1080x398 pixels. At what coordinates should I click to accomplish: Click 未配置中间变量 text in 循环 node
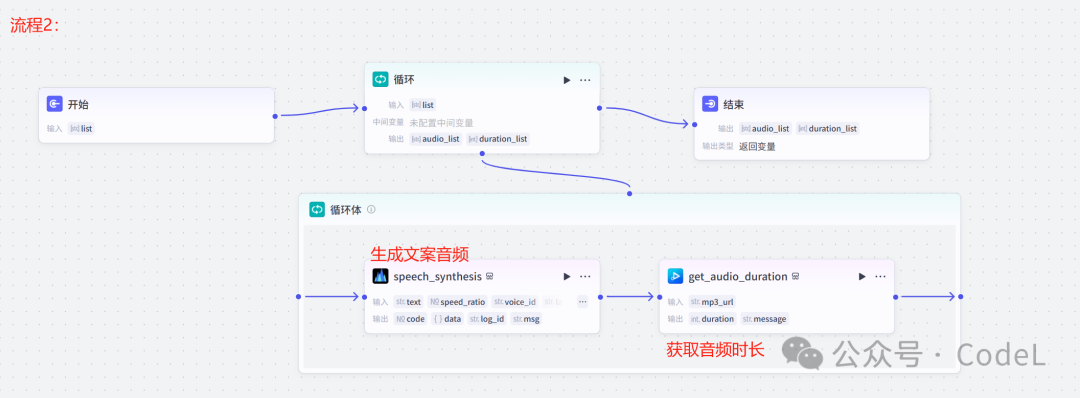(442, 123)
